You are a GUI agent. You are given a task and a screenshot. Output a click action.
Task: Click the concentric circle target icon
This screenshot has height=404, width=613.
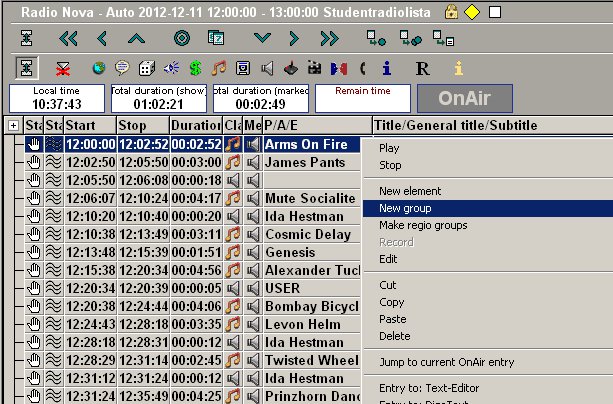click(182, 38)
